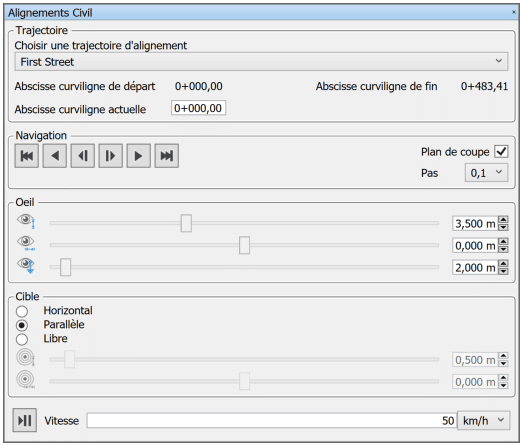Click the Abscisse curviligne actuelle input field
Viewport: 520px width, 445px height.
(198, 108)
